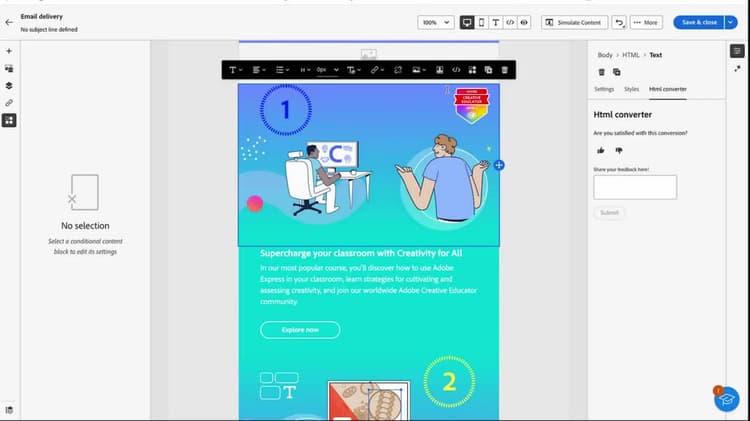
Task: Click the bottom-left sidebar icon
Action: click(x=9, y=410)
